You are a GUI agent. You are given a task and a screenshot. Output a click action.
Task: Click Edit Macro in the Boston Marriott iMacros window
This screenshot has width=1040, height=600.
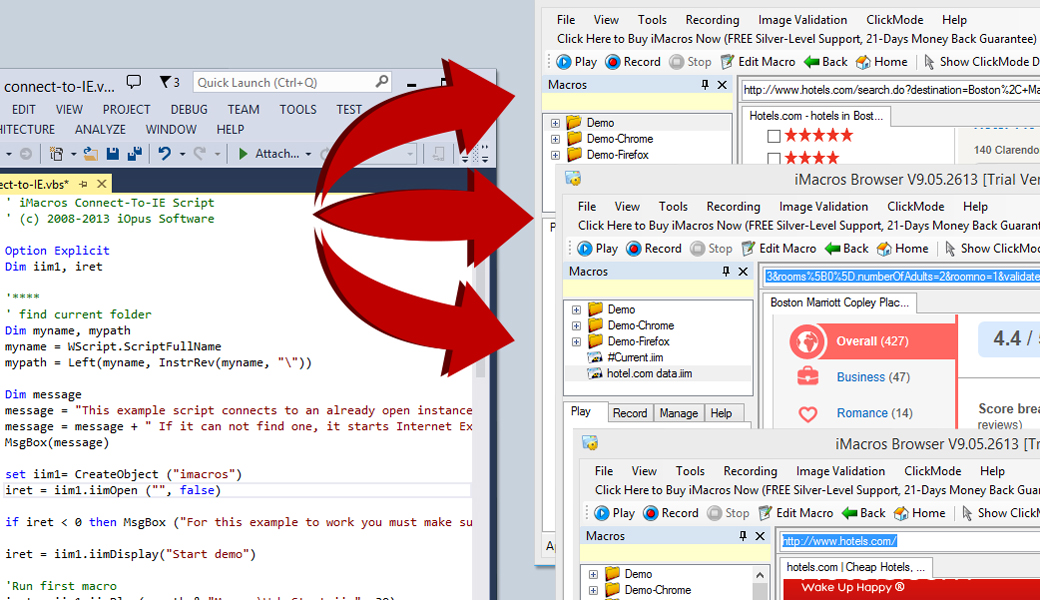pyautogui.click(x=779, y=249)
